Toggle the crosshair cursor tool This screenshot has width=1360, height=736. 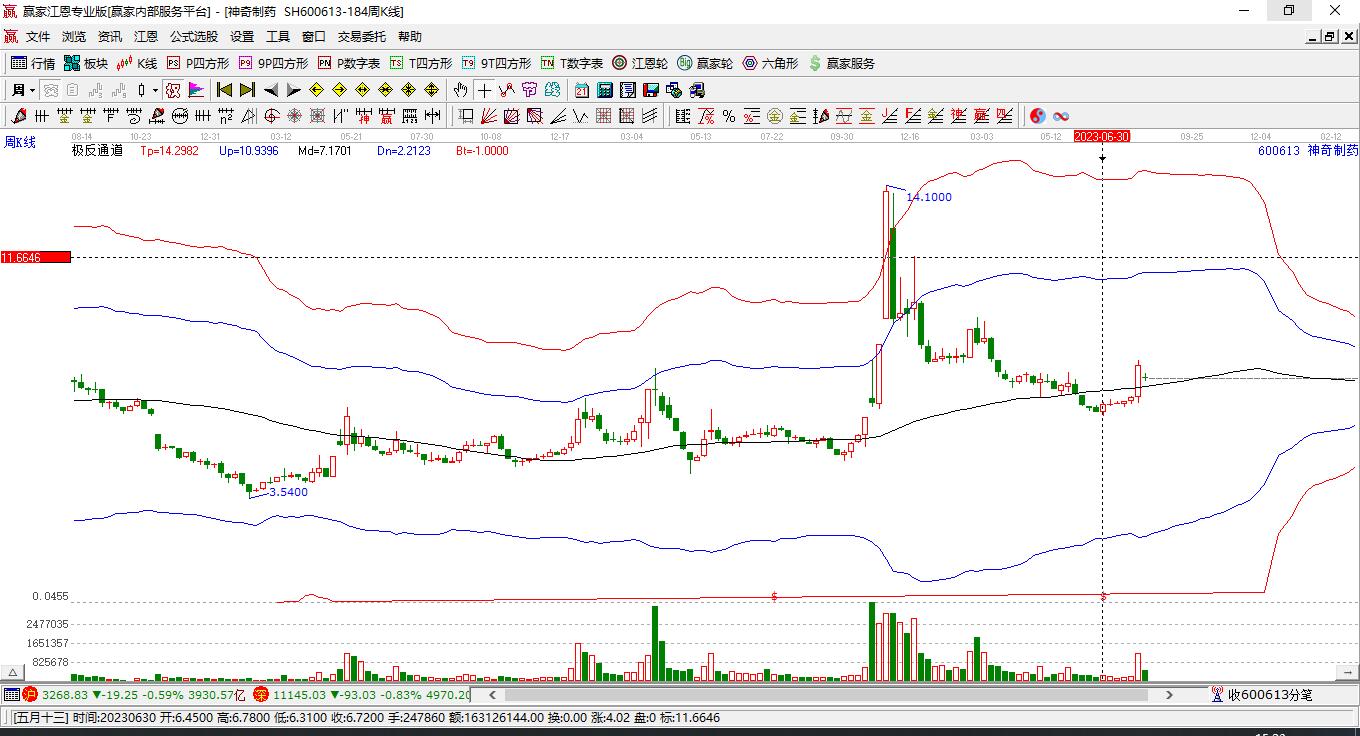pos(484,90)
